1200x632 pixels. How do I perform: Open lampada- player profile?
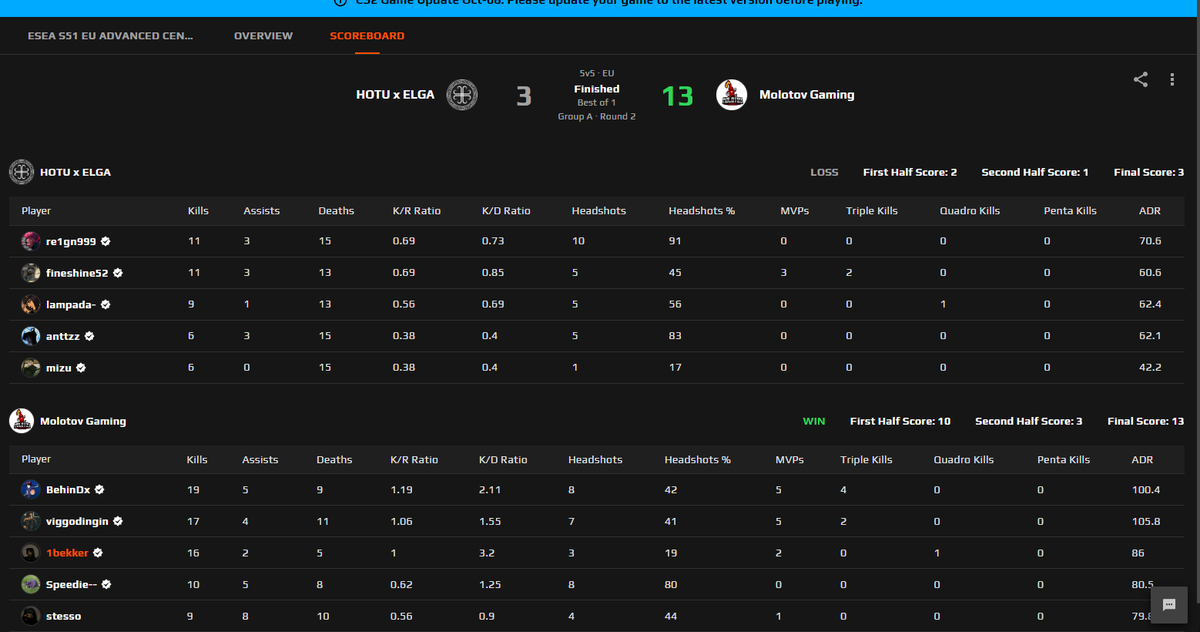pyautogui.click(x=70, y=305)
